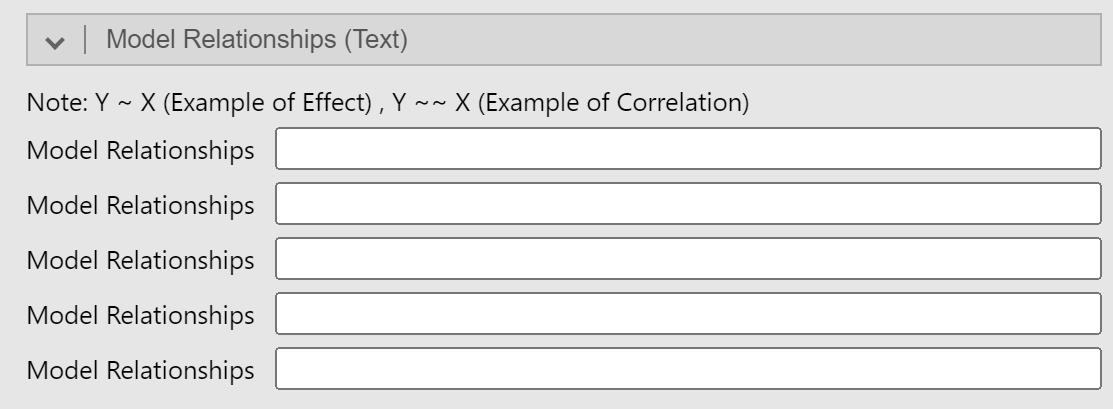Click the fourth Model Relationships row label
Viewport: 1113px width, 409px height.
(x=140, y=315)
